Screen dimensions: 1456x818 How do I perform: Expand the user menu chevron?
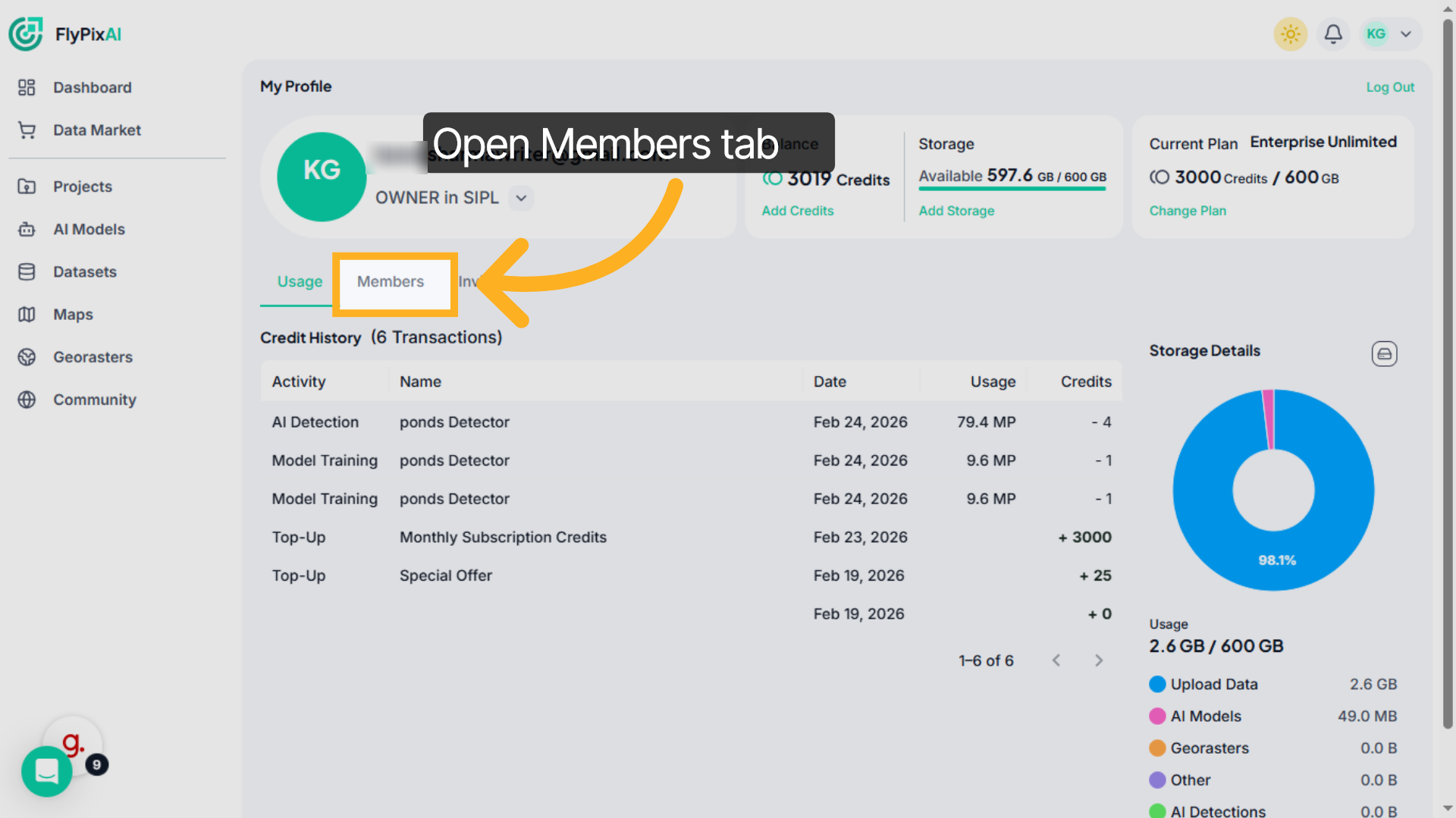click(1406, 34)
